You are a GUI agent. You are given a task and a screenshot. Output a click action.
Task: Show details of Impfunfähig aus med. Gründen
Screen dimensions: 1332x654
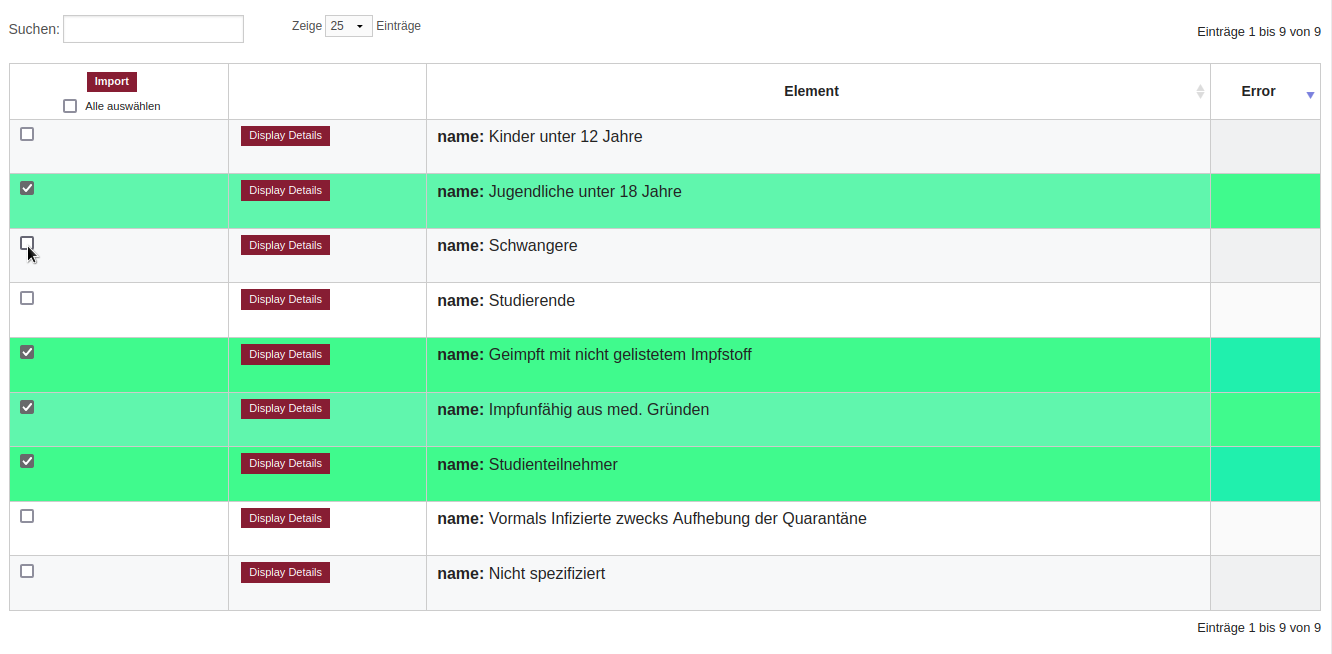tap(285, 408)
